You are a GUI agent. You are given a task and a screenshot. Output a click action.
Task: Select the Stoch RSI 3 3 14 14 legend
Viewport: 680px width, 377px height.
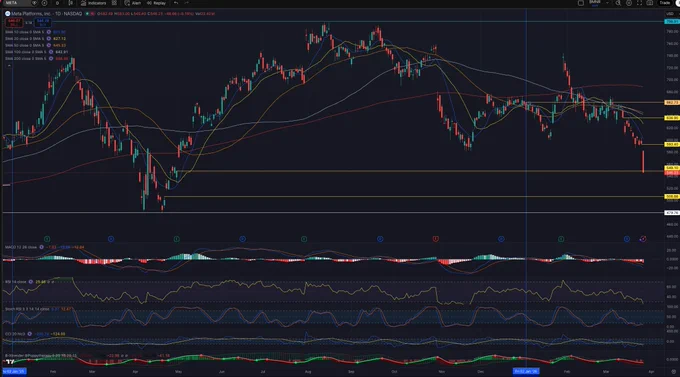pos(27,309)
